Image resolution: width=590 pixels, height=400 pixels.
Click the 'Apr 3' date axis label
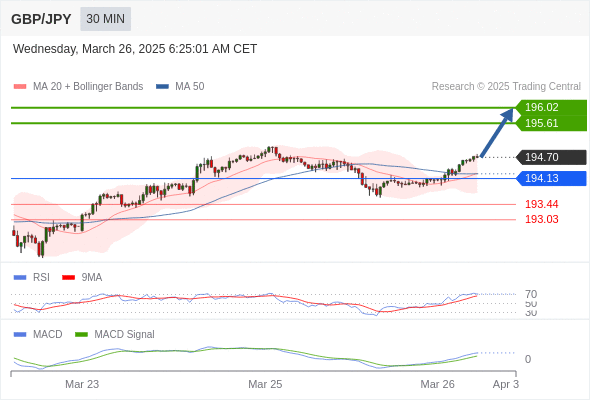point(506,385)
